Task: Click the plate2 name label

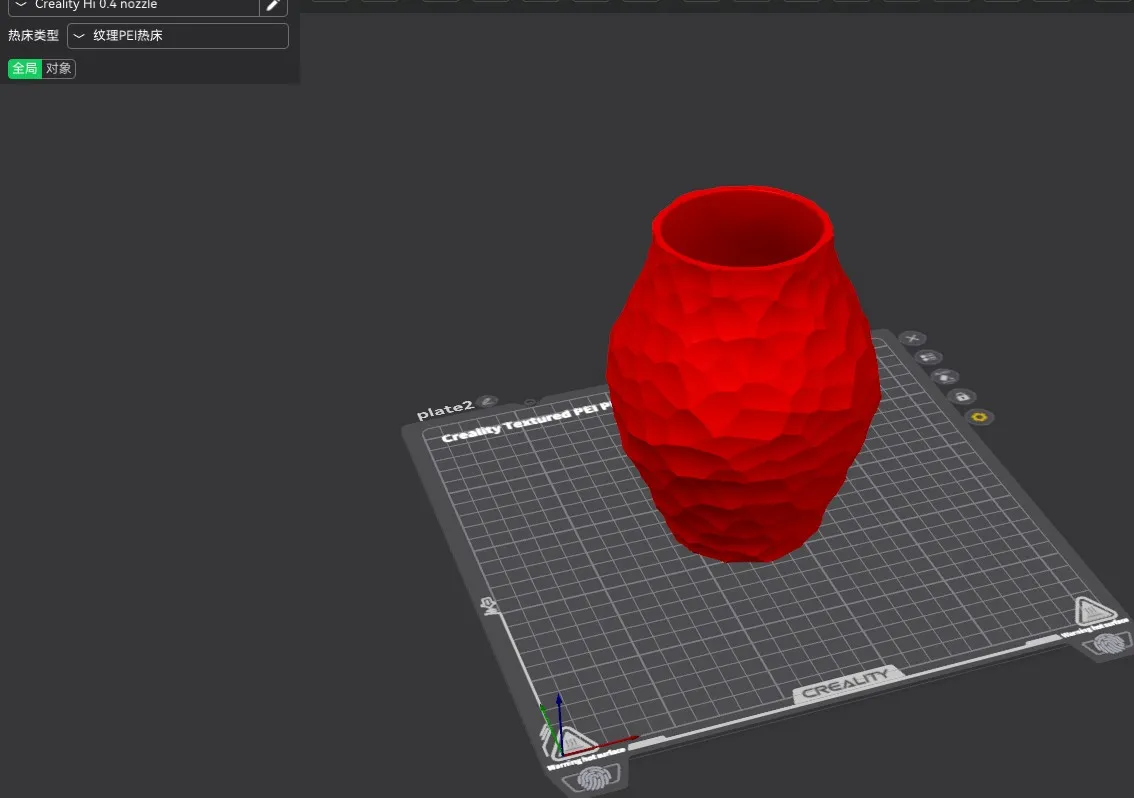Action: click(x=444, y=411)
